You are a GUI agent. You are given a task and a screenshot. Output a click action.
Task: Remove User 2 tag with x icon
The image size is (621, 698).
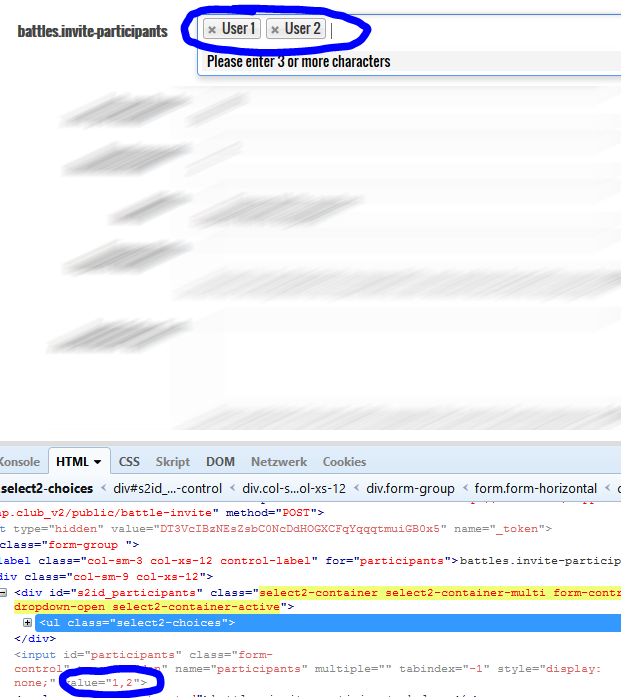[x=275, y=30]
